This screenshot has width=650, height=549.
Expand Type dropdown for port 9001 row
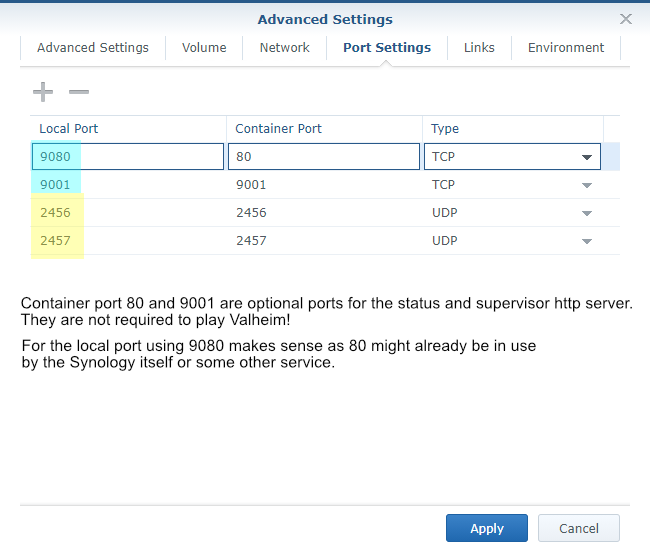587,185
